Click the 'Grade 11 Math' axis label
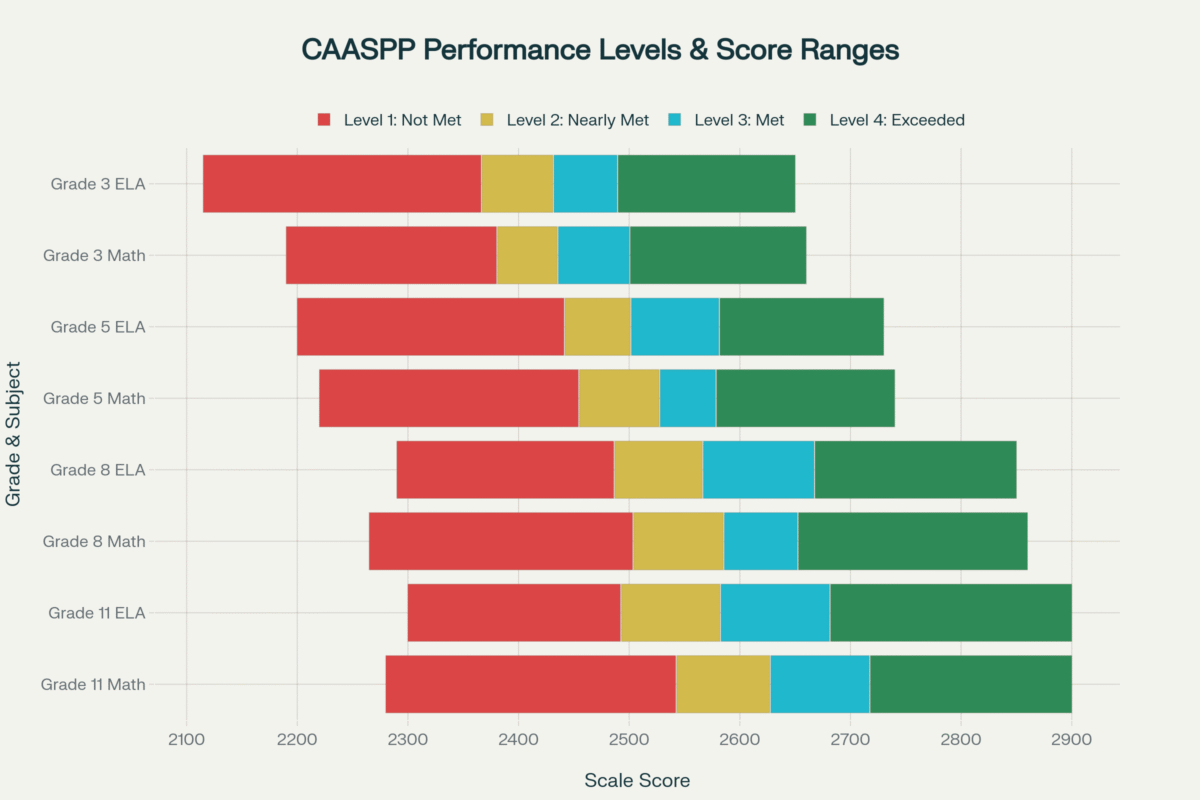The width and height of the screenshot is (1200, 800). [93, 685]
